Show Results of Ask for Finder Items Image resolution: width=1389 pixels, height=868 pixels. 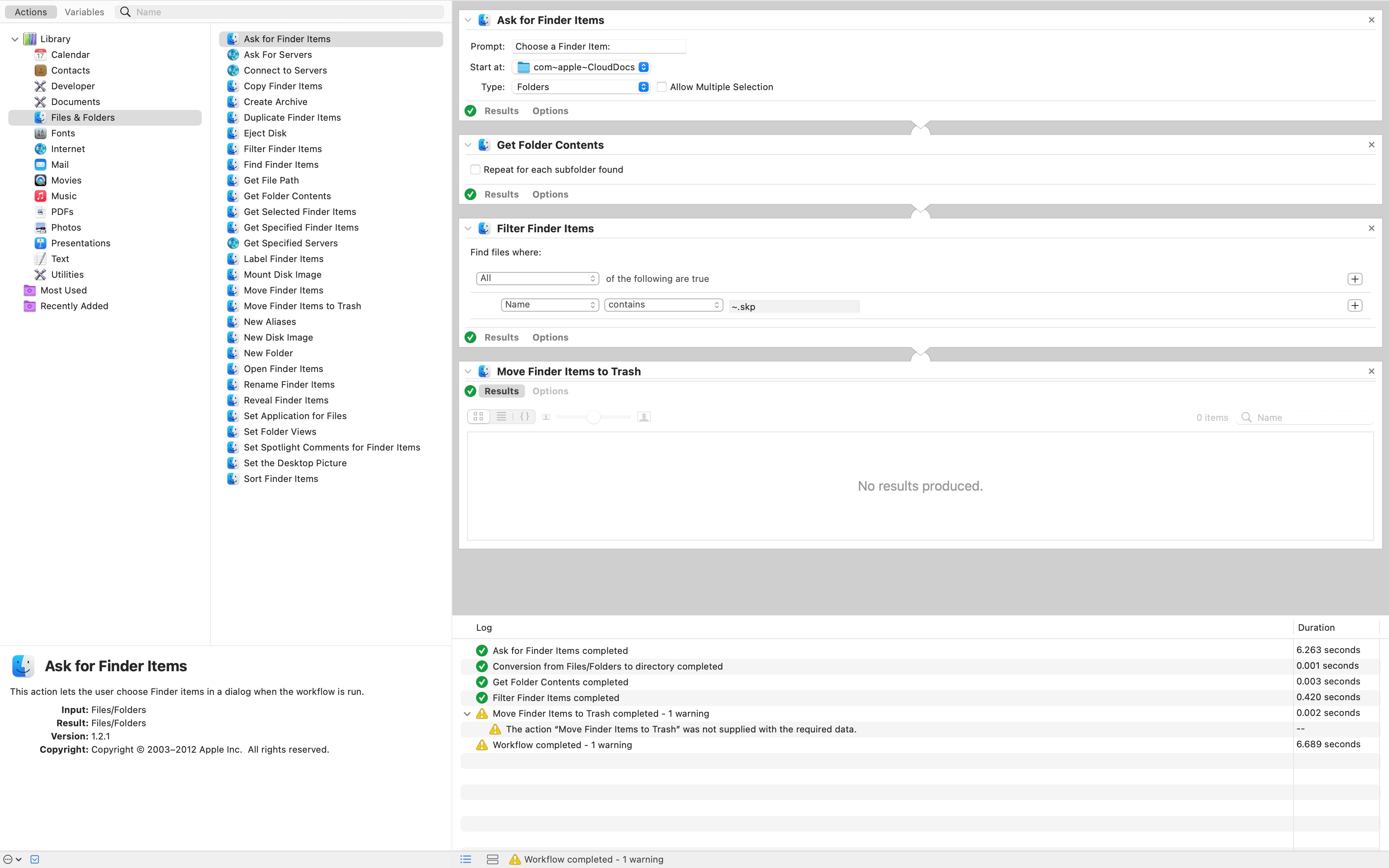click(x=501, y=111)
